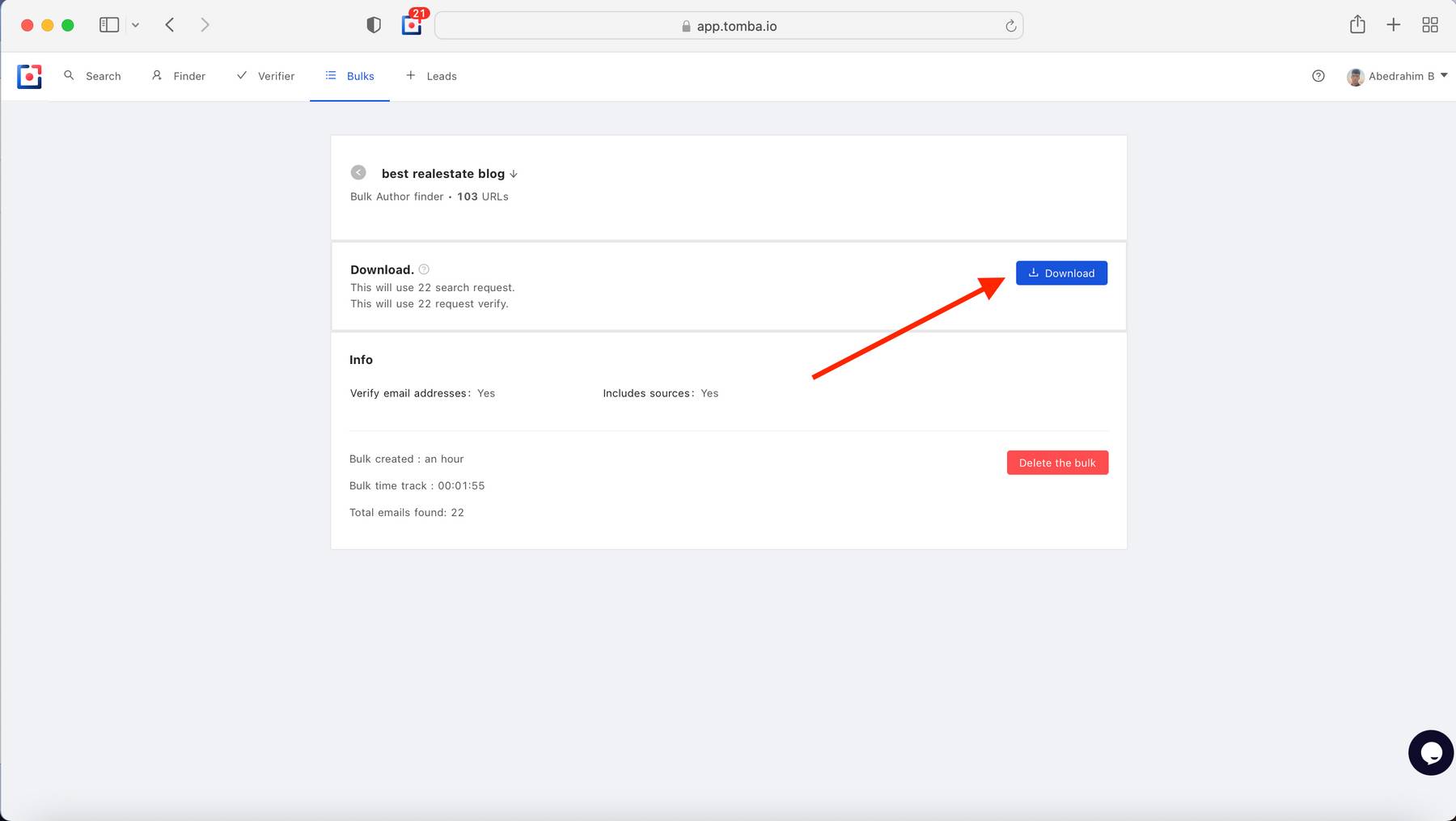Select the Bulks tab
This screenshot has height=821, width=1456.
(349, 76)
